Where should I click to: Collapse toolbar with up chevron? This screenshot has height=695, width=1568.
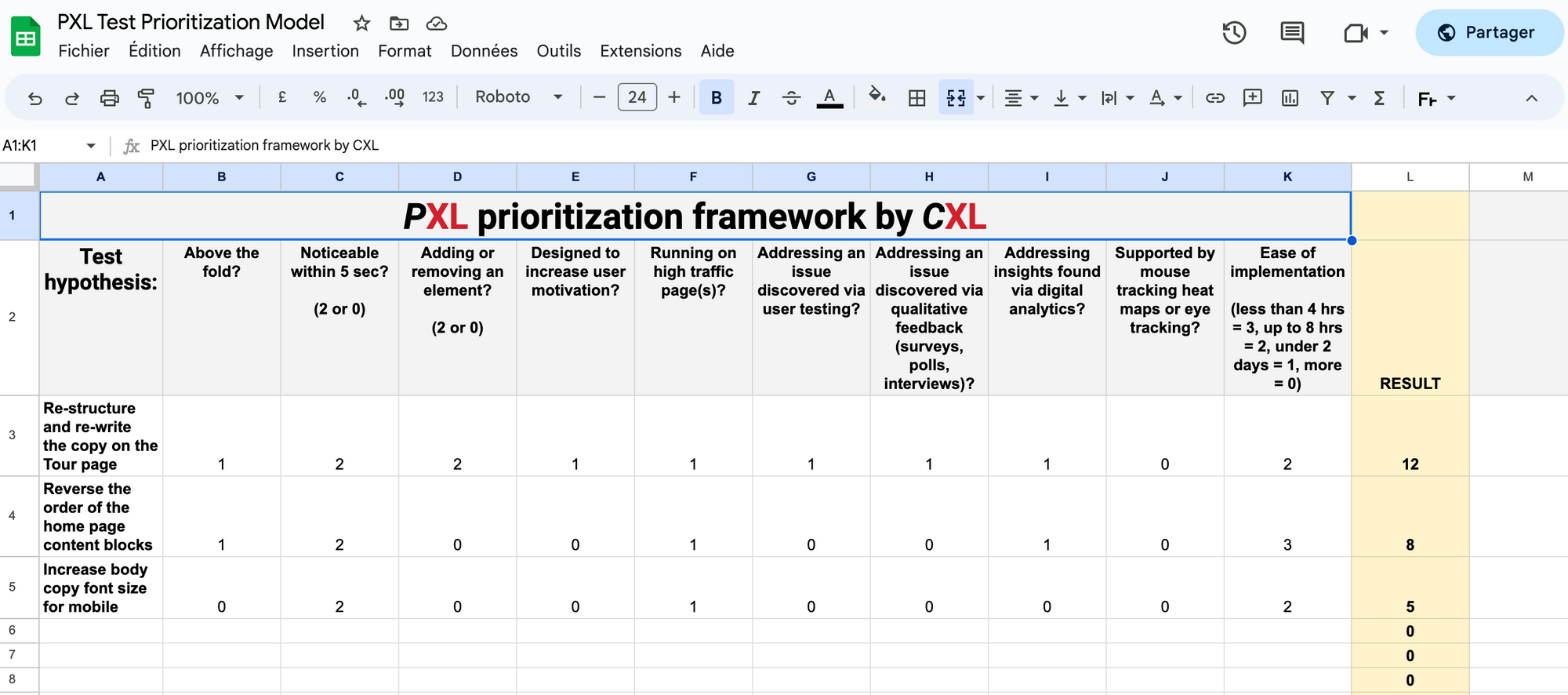coord(1531,98)
